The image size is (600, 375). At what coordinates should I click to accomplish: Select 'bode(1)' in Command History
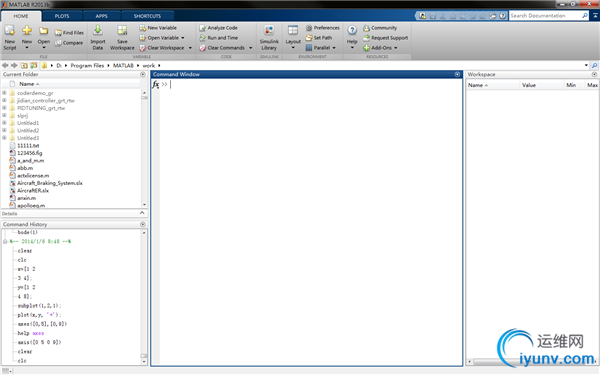(x=28, y=232)
